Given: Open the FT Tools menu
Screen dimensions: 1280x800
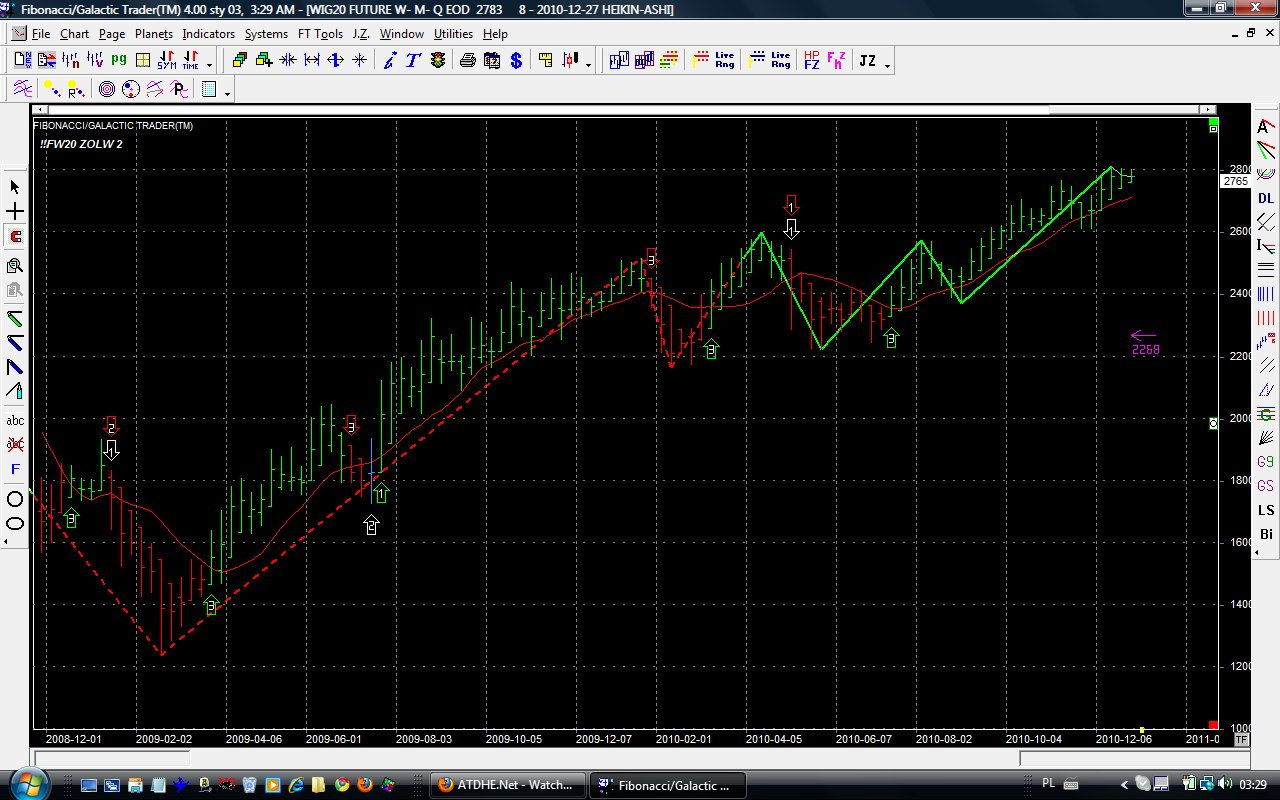Looking at the screenshot, I should click(x=320, y=34).
